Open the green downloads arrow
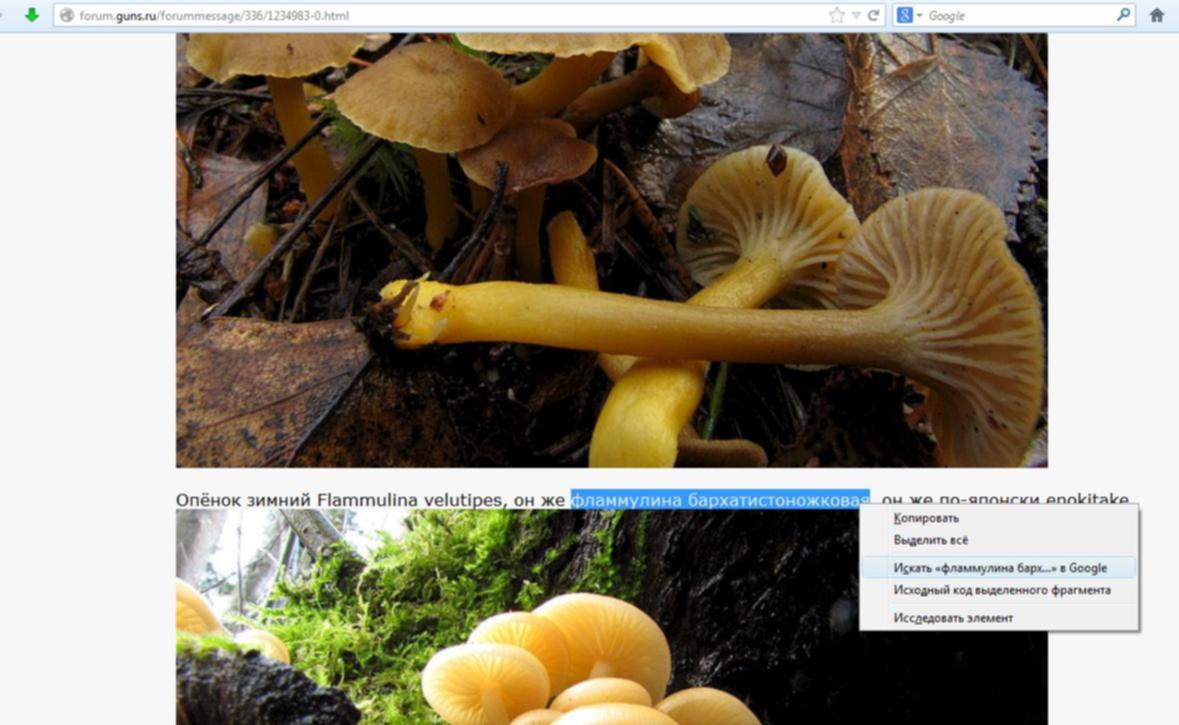The width and height of the screenshot is (1179, 725). pos(32,15)
